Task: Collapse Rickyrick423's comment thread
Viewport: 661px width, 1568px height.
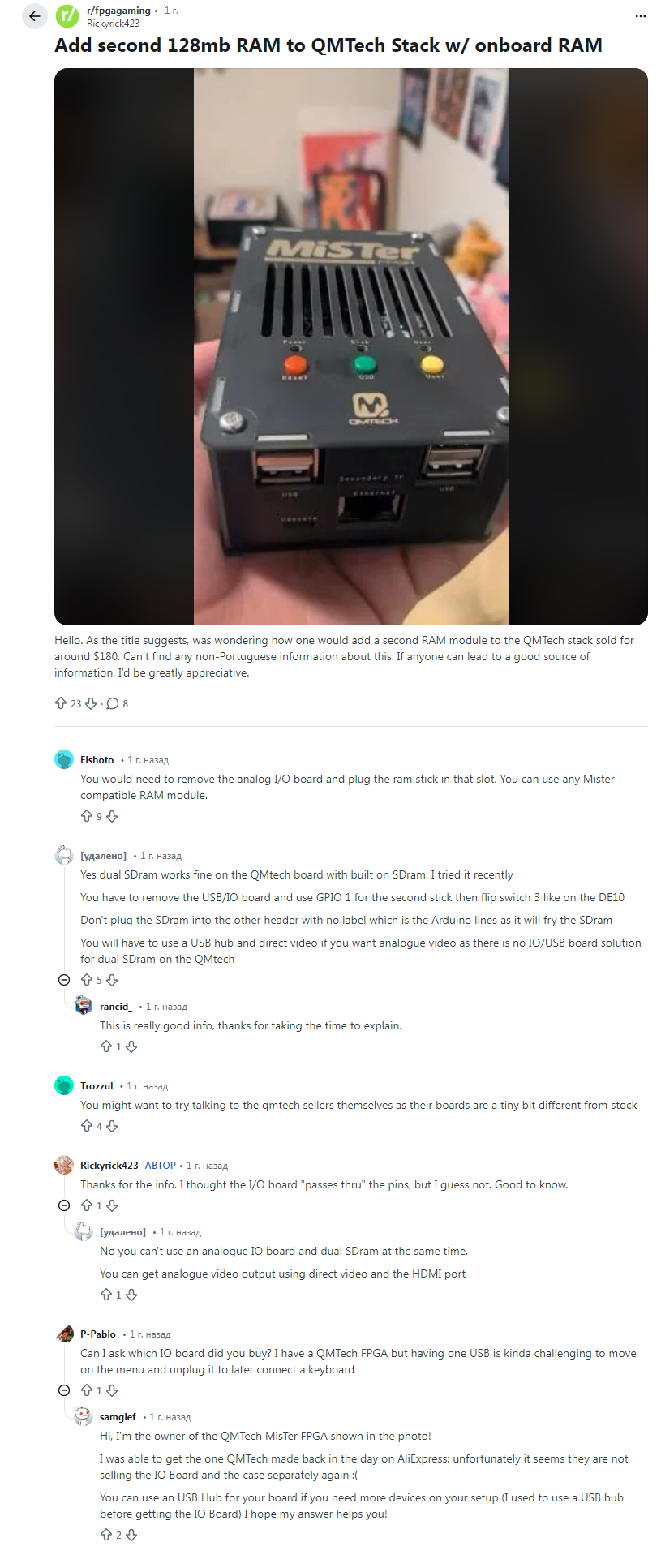Action: click(x=64, y=1205)
